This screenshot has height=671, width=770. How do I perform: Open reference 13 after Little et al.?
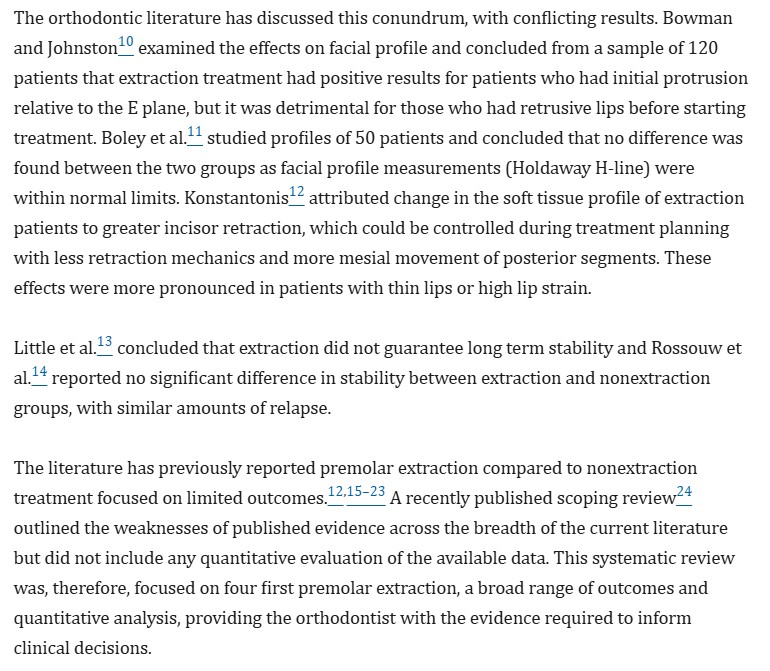coord(105,343)
